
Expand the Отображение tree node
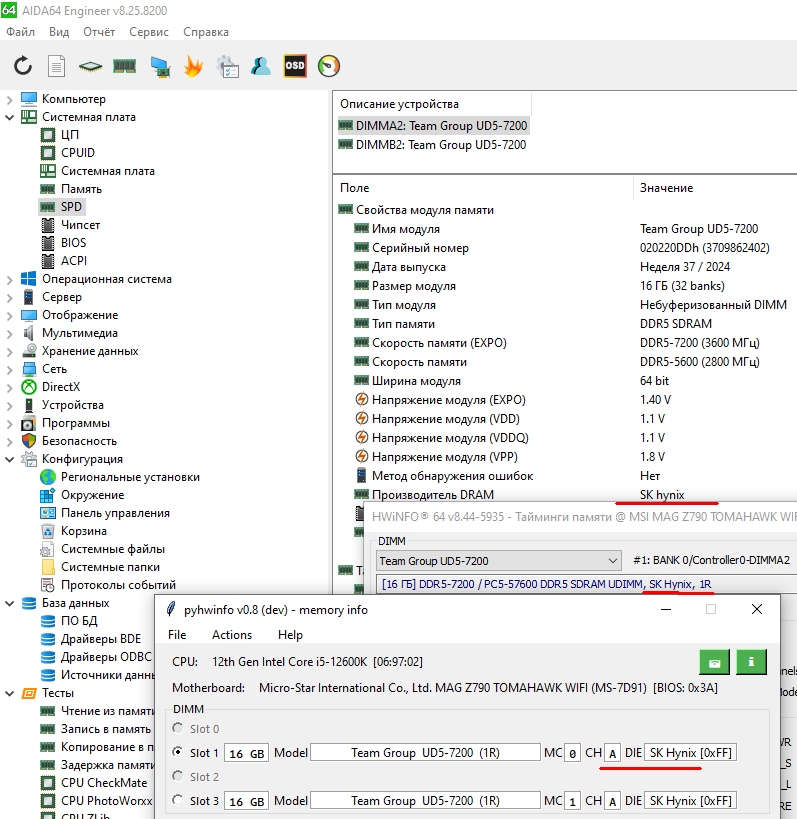coord(9,315)
